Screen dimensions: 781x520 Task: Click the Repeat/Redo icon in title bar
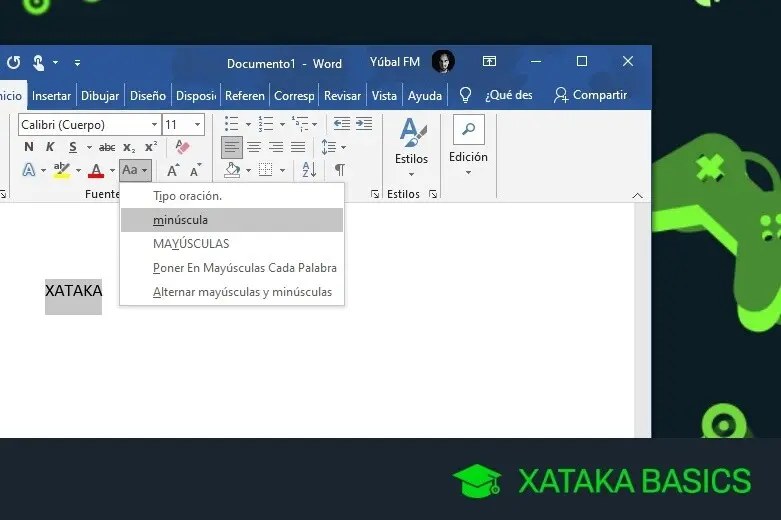tap(13, 63)
